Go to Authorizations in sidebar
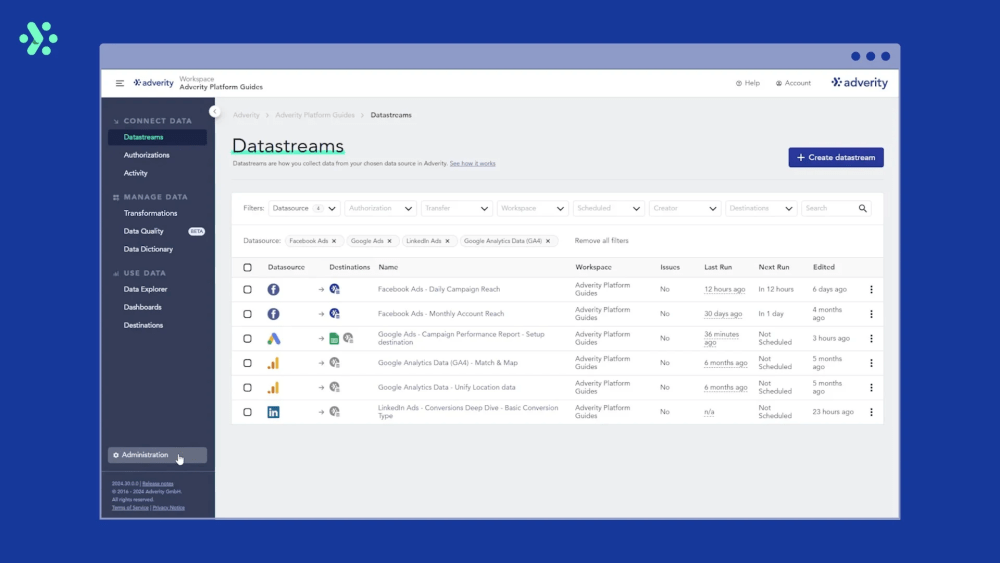Image resolution: width=1000 pixels, height=563 pixels. [147, 155]
